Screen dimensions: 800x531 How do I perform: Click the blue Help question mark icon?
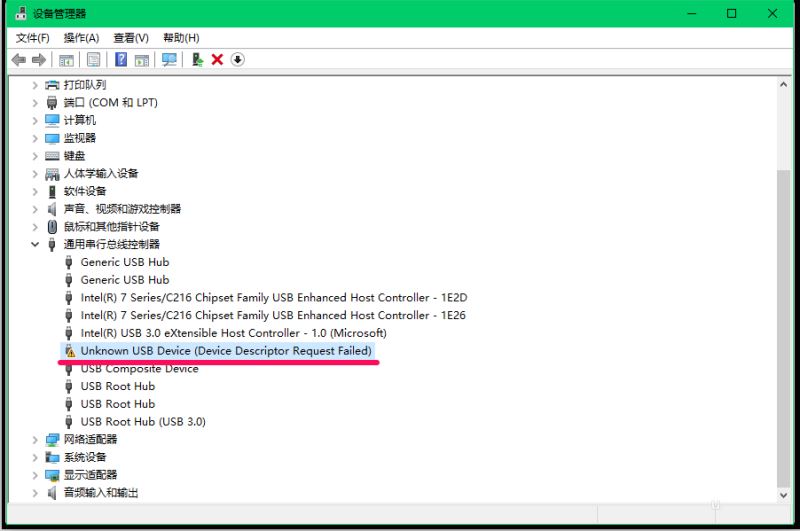click(x=121, y=60)
